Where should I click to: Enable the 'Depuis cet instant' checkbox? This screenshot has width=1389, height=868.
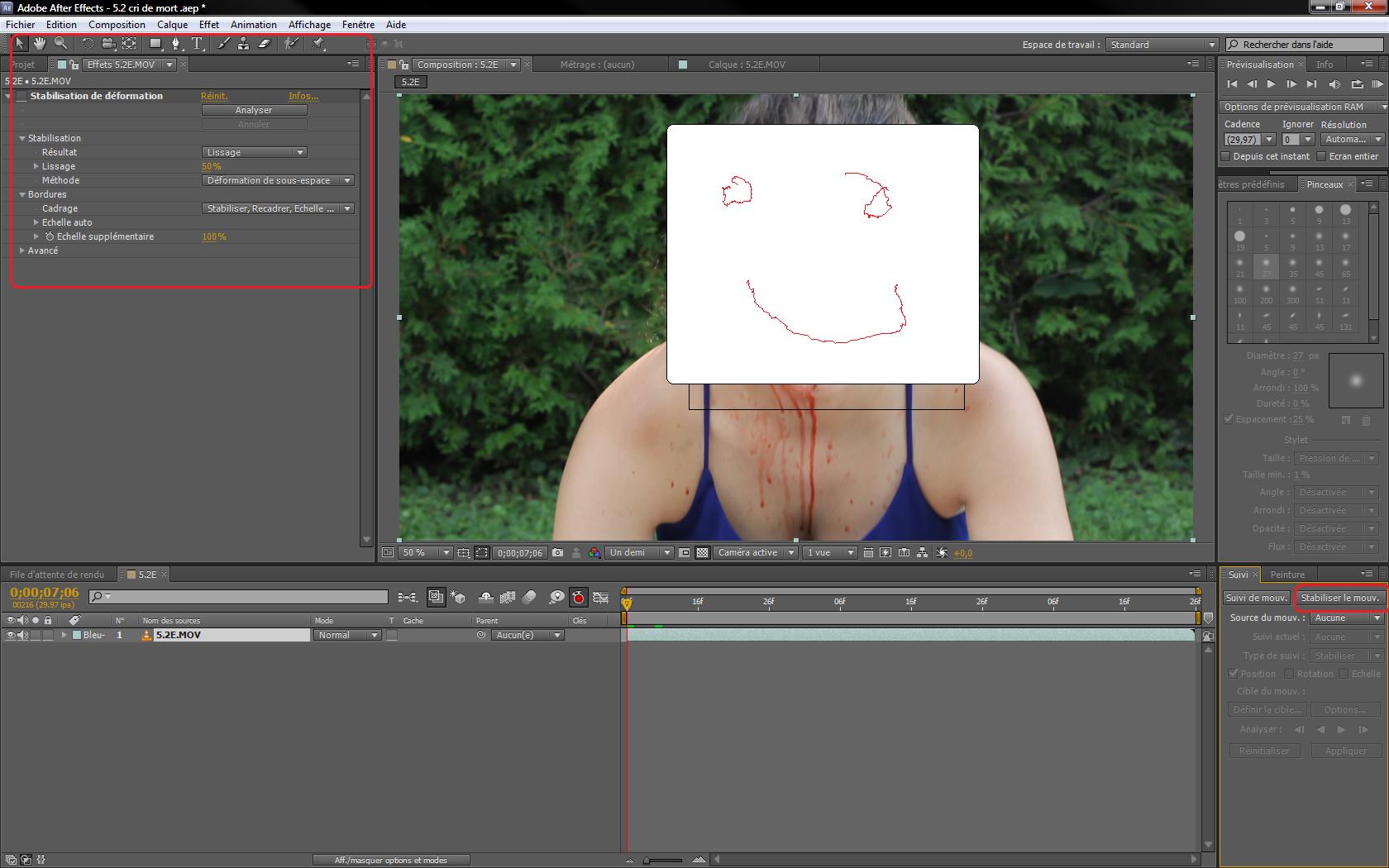point(1226,156)
